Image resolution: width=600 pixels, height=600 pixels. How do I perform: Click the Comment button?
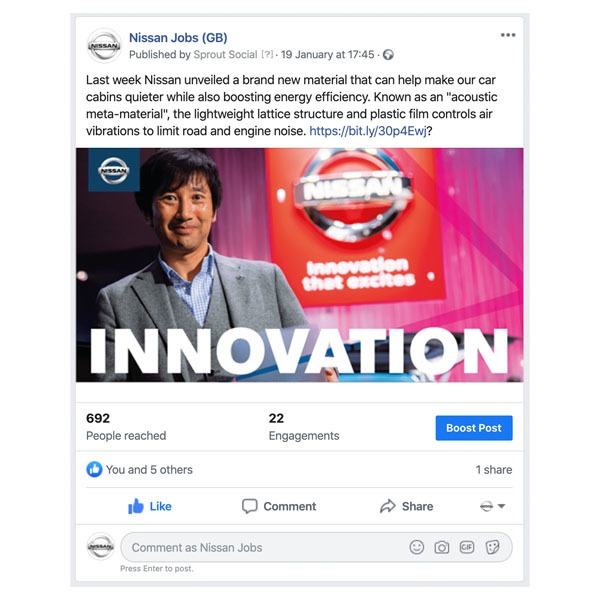[279, 506]
